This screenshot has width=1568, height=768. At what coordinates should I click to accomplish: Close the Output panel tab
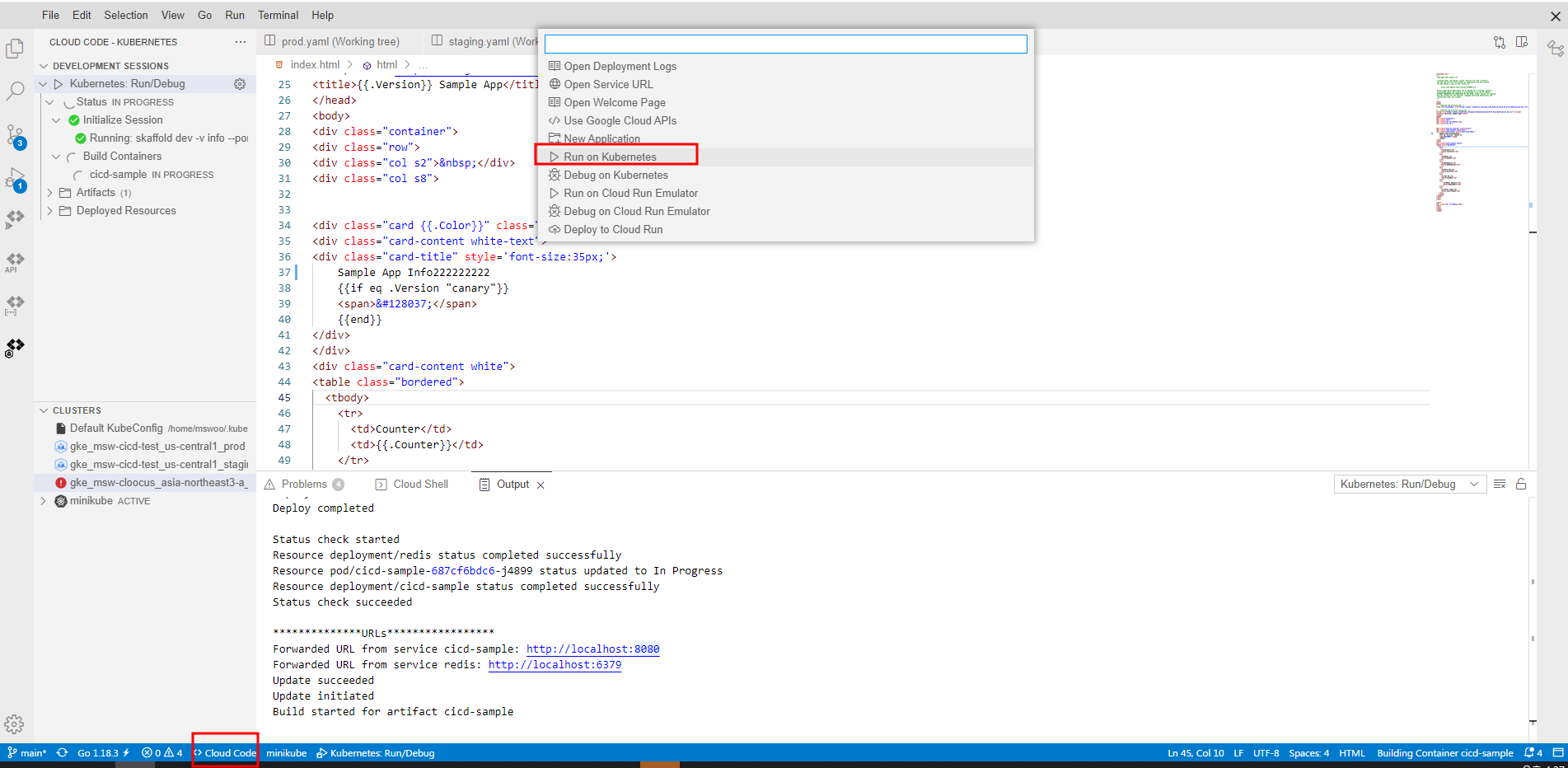point(541,485)
